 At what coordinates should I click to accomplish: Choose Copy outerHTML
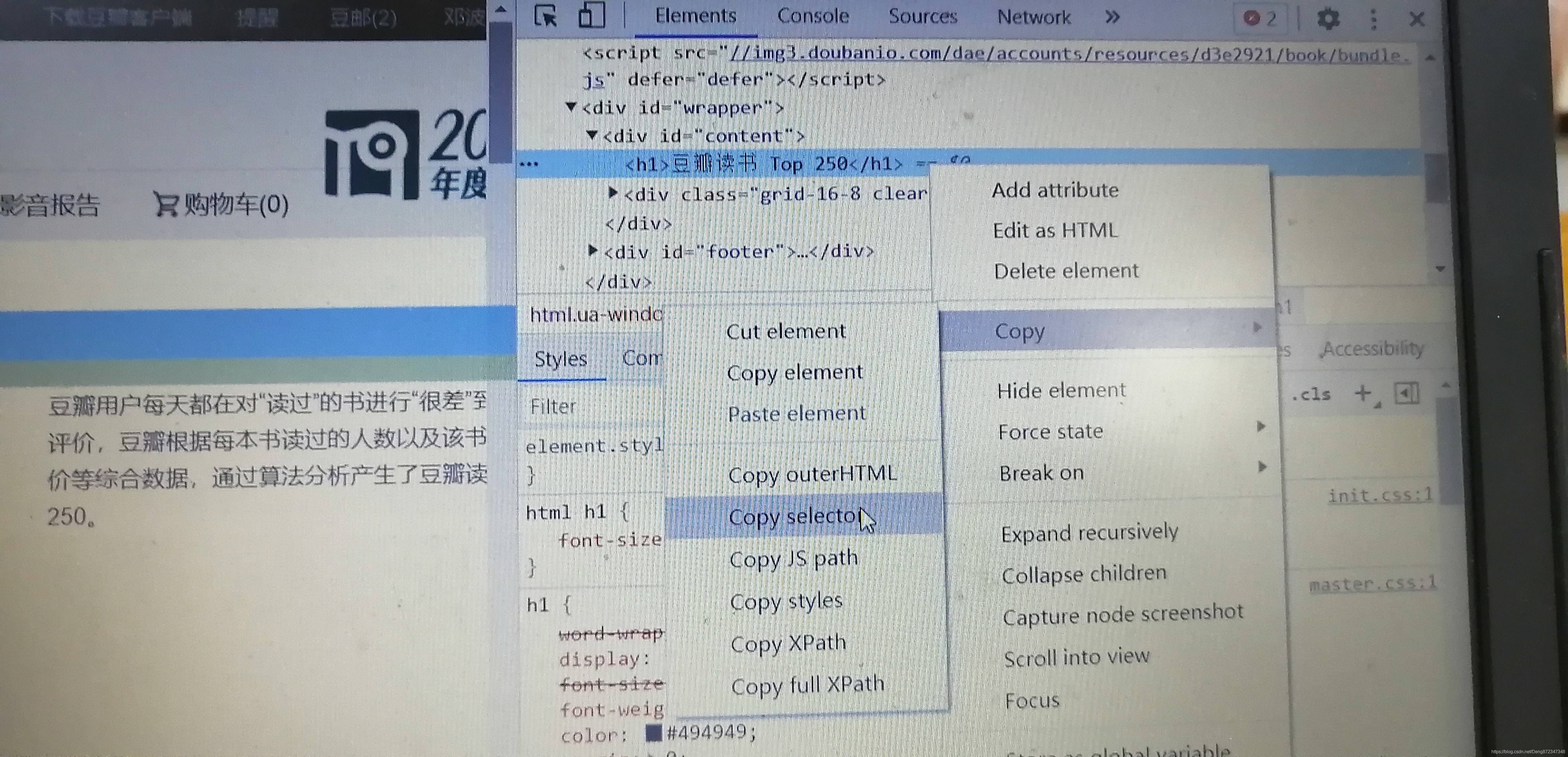point(813,474)
